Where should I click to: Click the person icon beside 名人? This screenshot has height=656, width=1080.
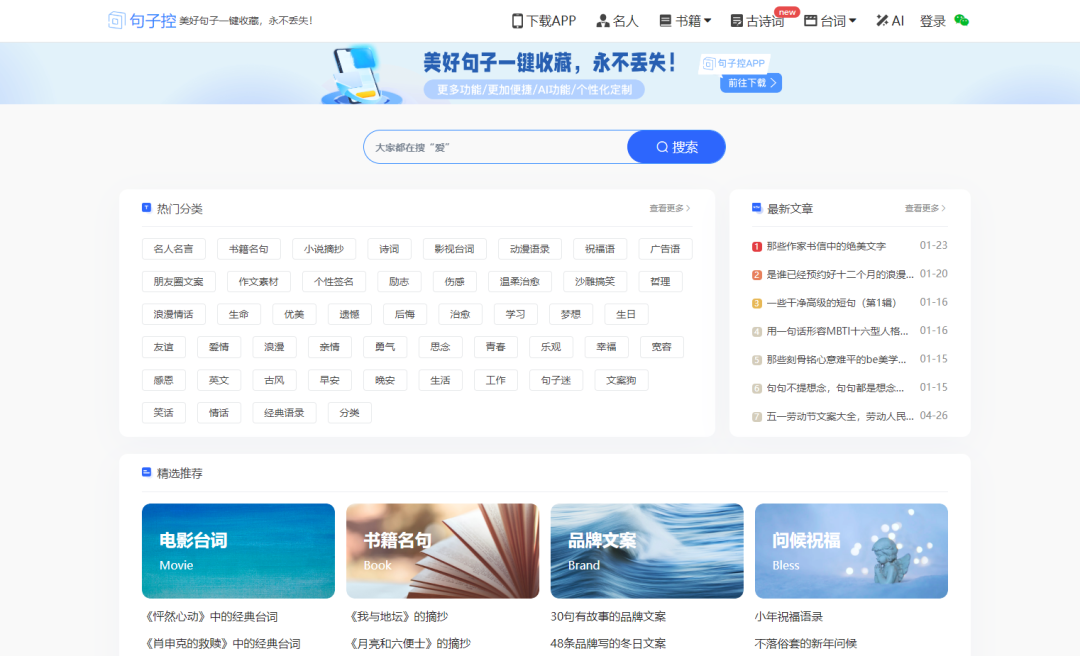603,21
